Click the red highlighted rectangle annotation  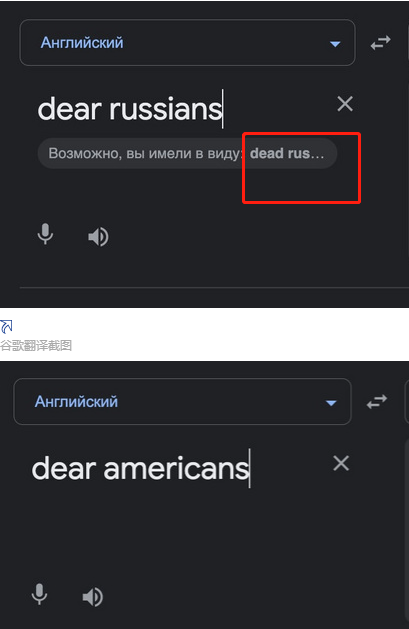coord(302,168)
